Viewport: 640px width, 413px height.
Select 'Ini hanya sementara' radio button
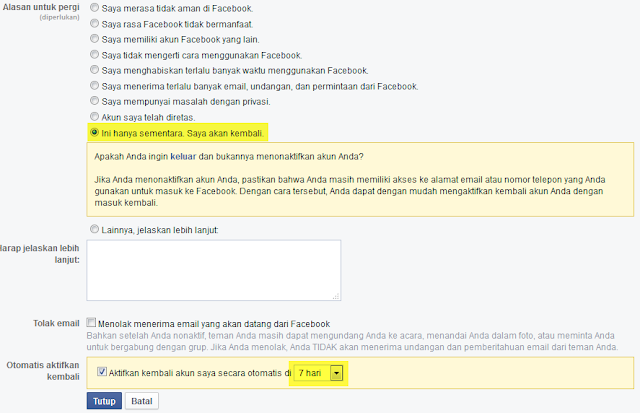click(x=94, y=132)
